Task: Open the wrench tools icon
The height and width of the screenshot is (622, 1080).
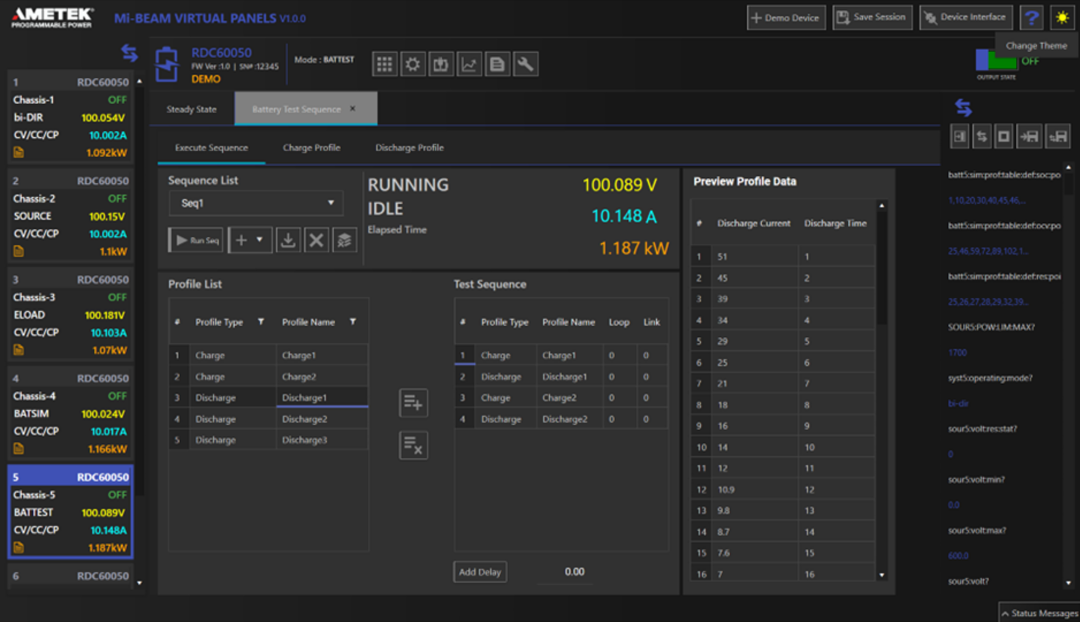Action: (x=526, y=64)
